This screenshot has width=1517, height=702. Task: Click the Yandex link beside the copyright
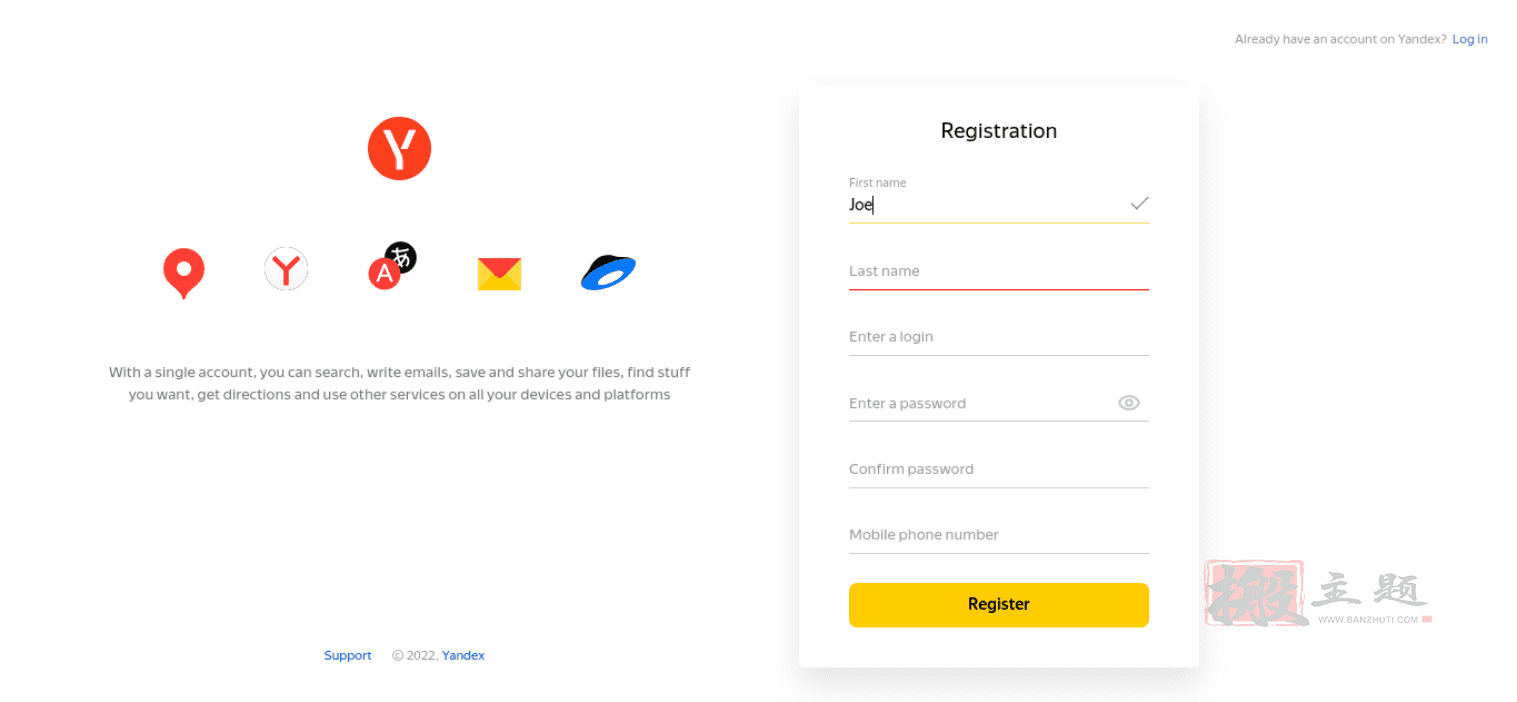click(463, 656)
